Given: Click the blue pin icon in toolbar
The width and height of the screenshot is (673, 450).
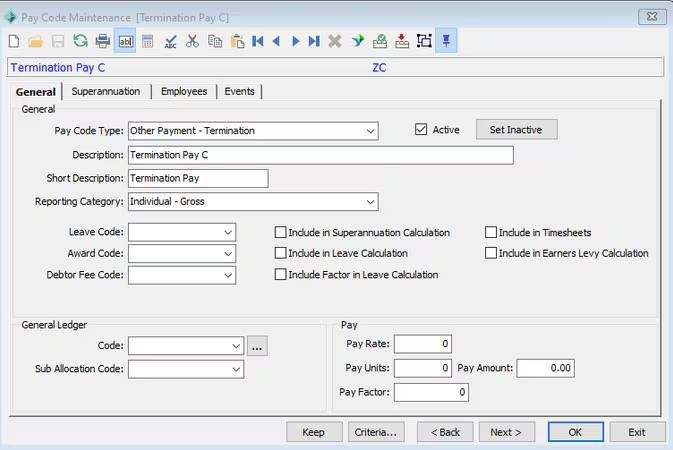Looking at the screenshot, I should pos(447,41).
